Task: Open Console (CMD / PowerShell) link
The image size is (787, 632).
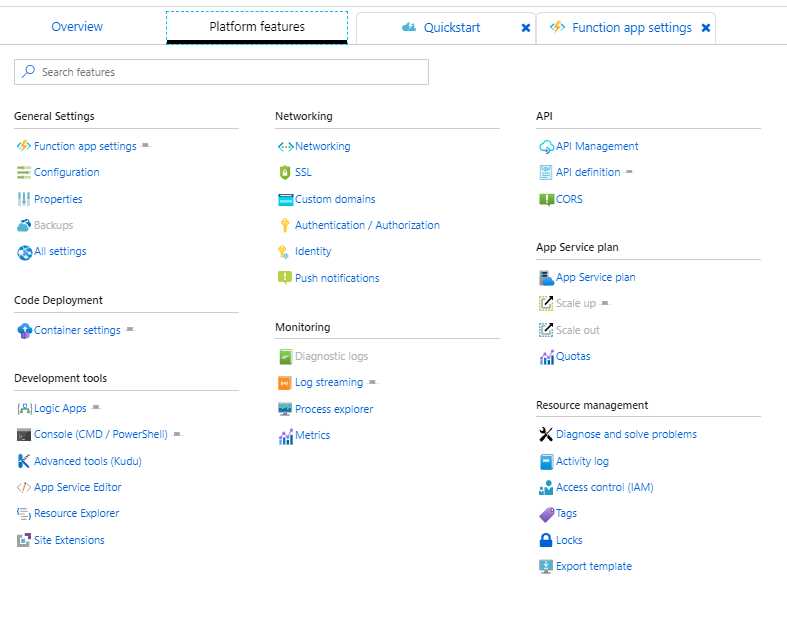Action: tap(101, 434)
